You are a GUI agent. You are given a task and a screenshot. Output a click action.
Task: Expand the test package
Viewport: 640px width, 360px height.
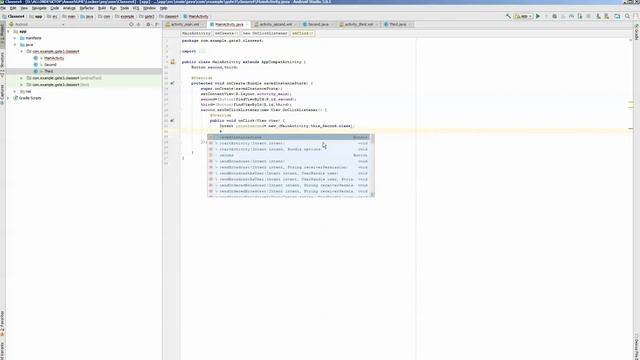pyautogui.click(x=22, y=84)
